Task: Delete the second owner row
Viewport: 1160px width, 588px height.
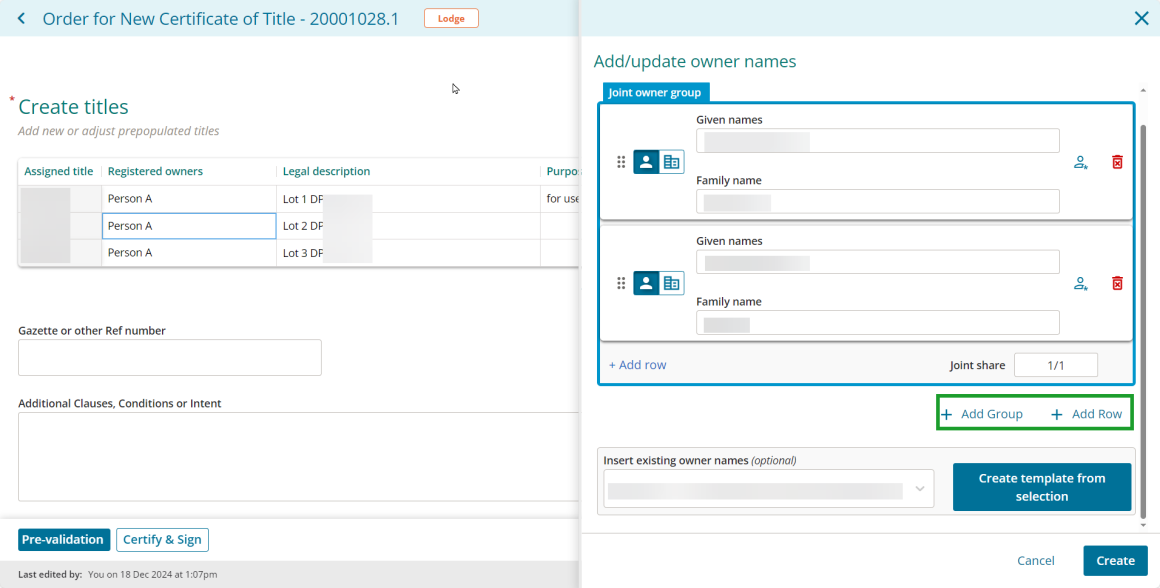Action: (1117, 283)
